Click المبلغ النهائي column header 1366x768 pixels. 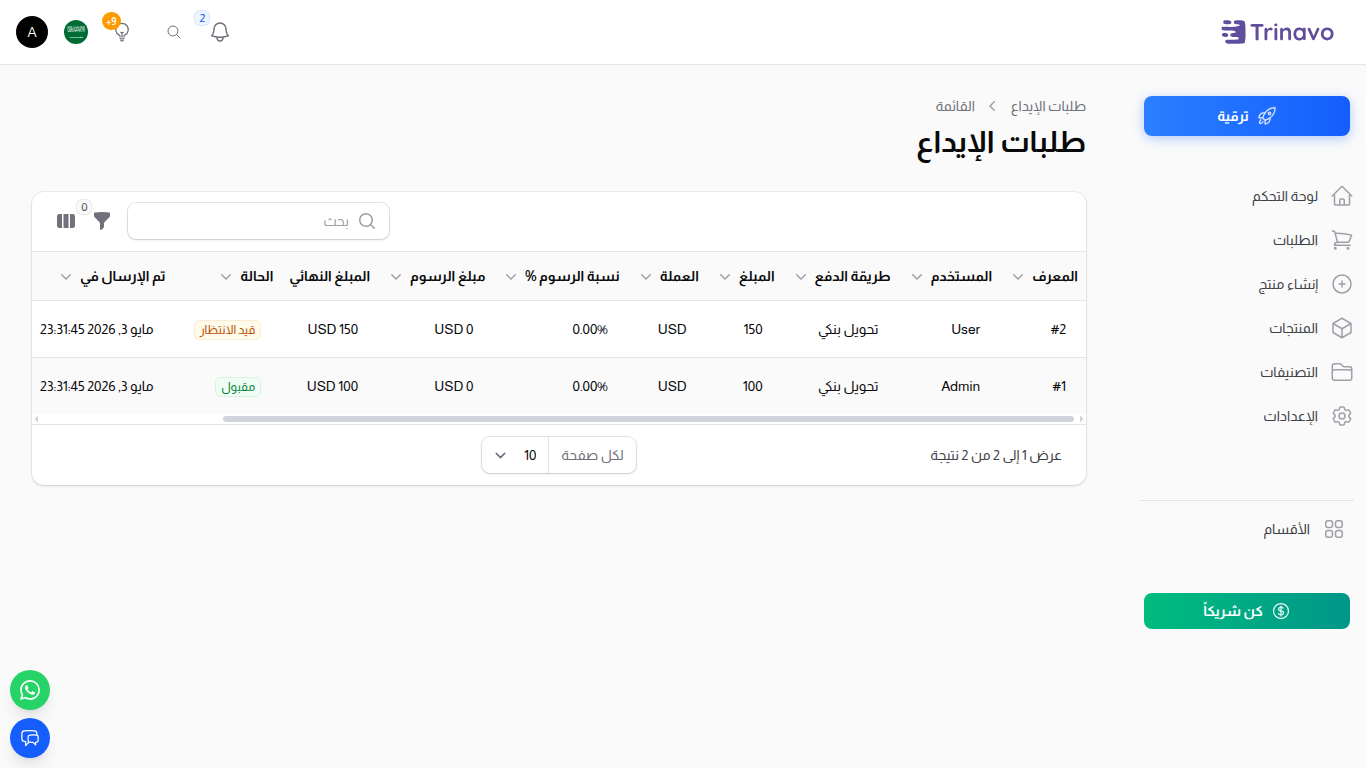tap(330, 276)
